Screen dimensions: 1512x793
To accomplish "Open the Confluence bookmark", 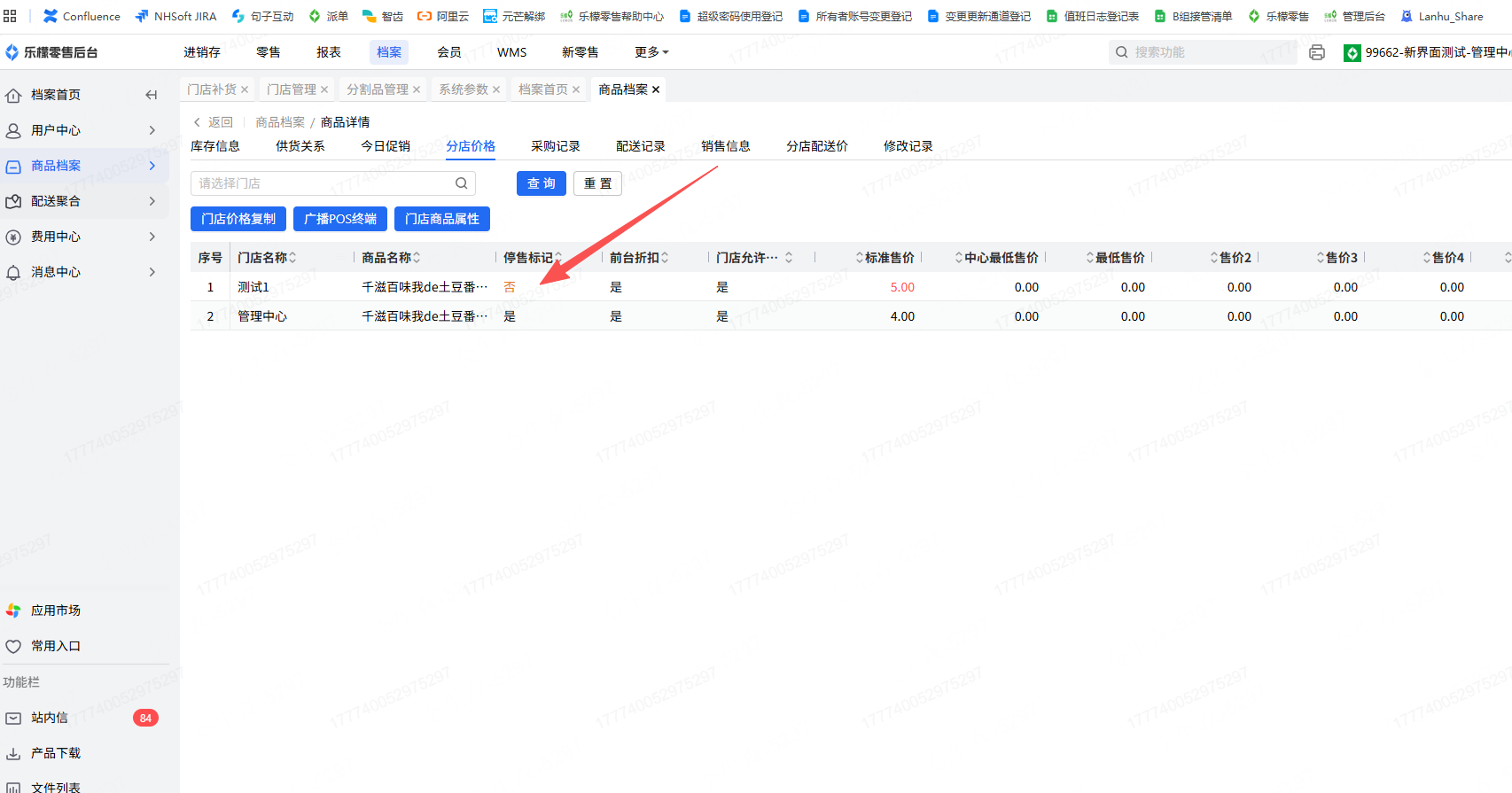I will (x=82, y=16).
